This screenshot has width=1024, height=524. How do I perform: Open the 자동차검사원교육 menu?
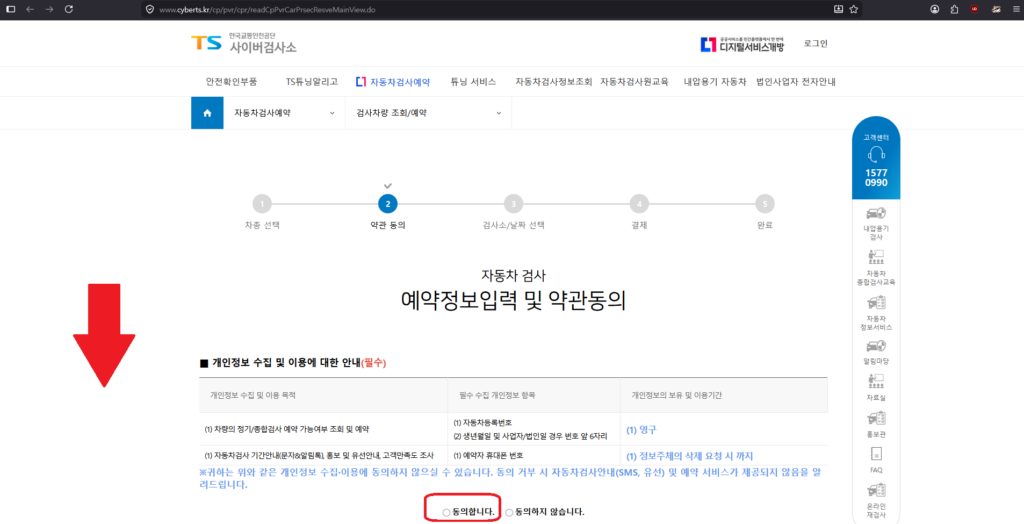634,82
